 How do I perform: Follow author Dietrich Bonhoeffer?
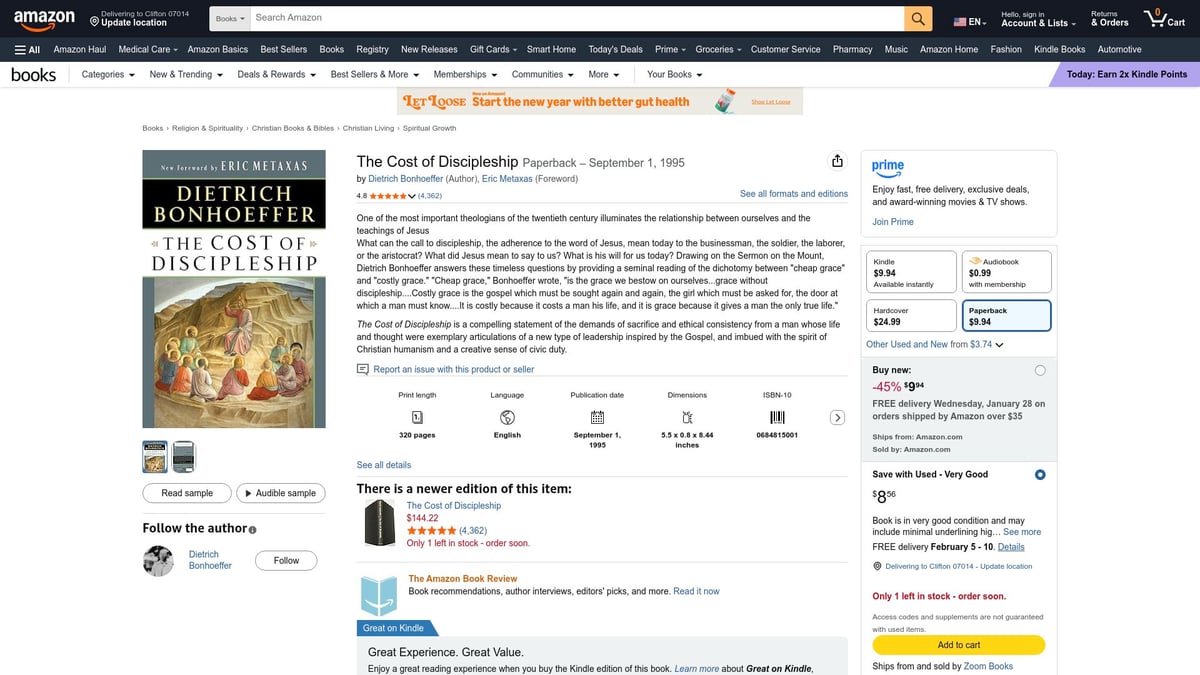(x=286, y=560)
